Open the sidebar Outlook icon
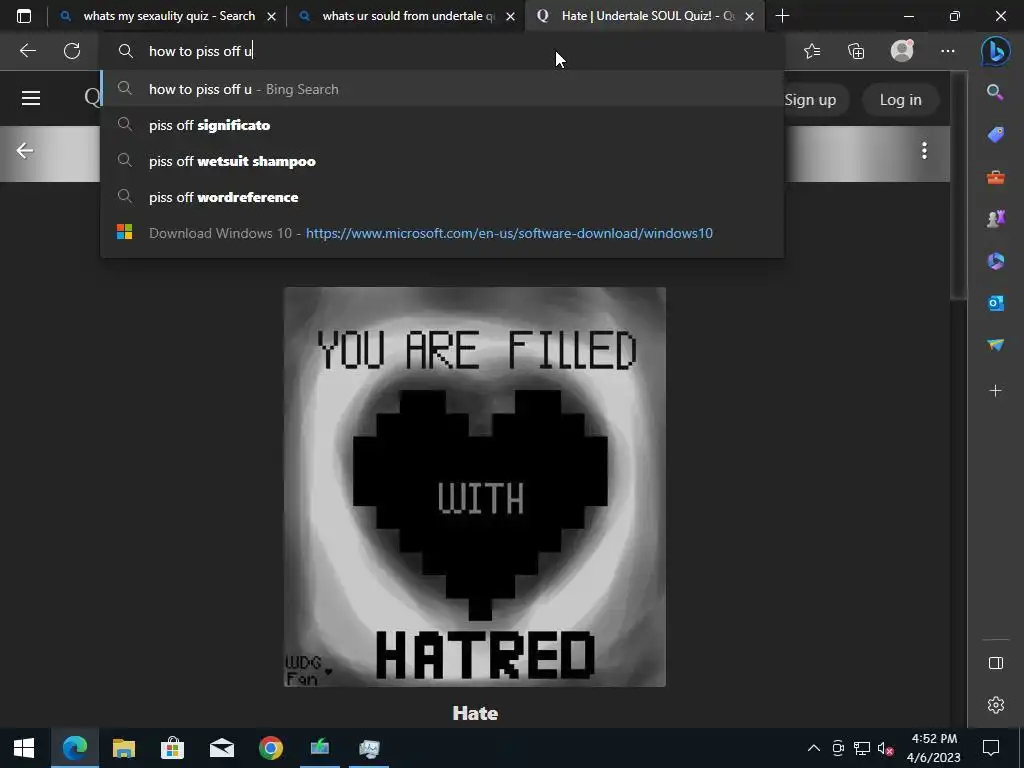This screenshot has height=768, width=1024. click(995, 303)
